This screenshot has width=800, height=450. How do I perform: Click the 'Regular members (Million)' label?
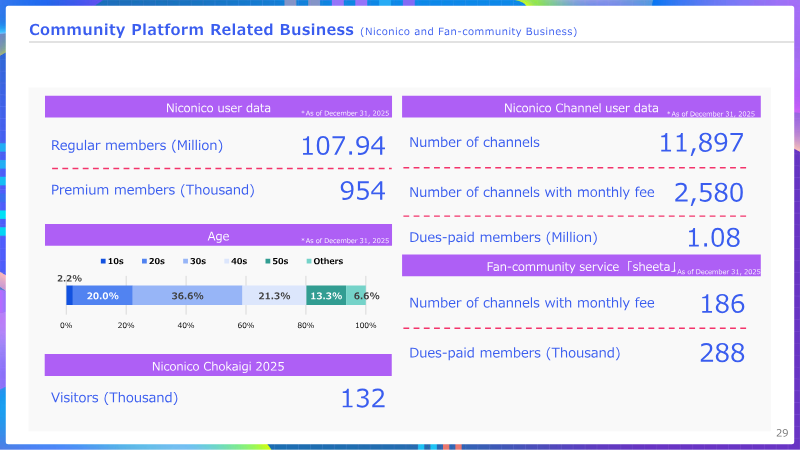137,145
